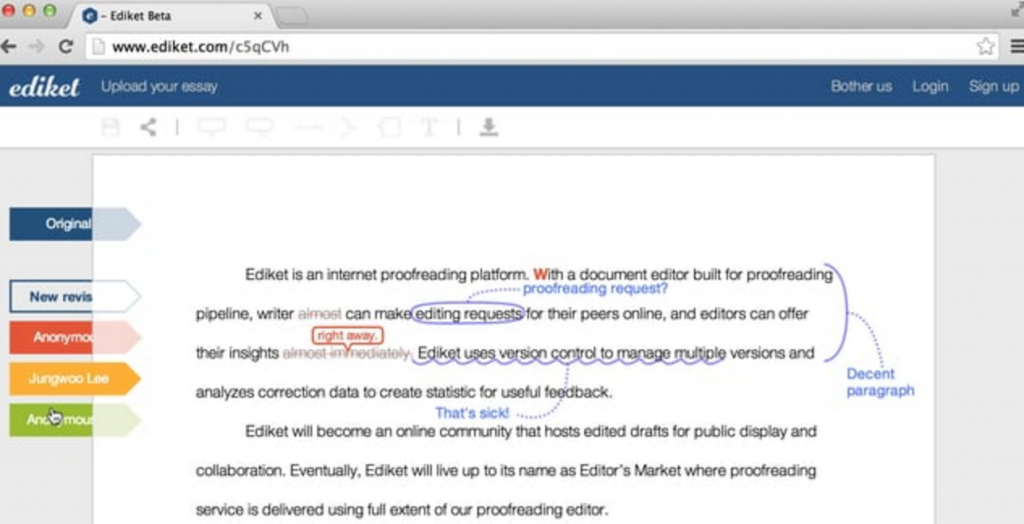Go back with browser back arrow

9,46
